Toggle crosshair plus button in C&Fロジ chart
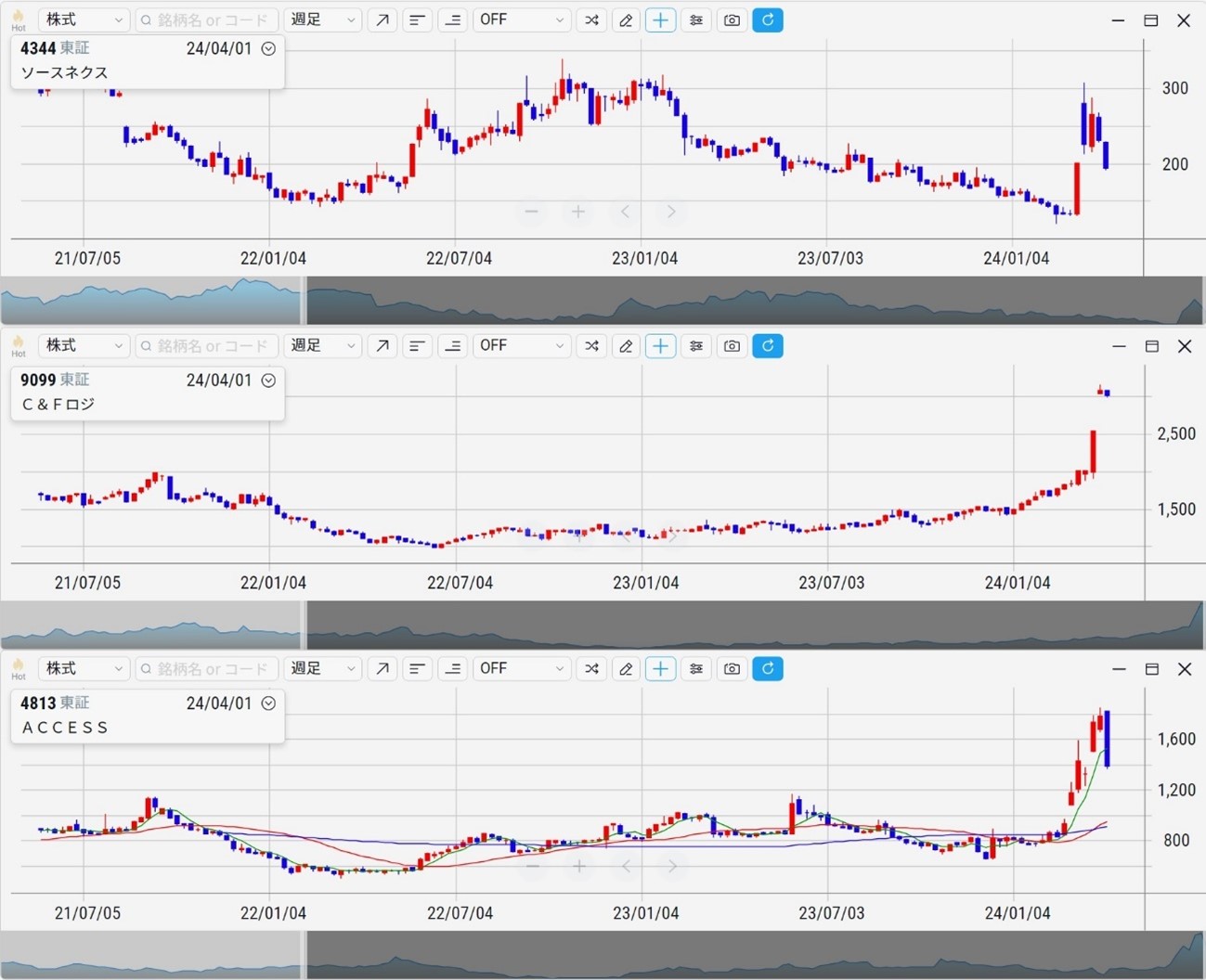The image size is (1206, 980). pos(660,346)
